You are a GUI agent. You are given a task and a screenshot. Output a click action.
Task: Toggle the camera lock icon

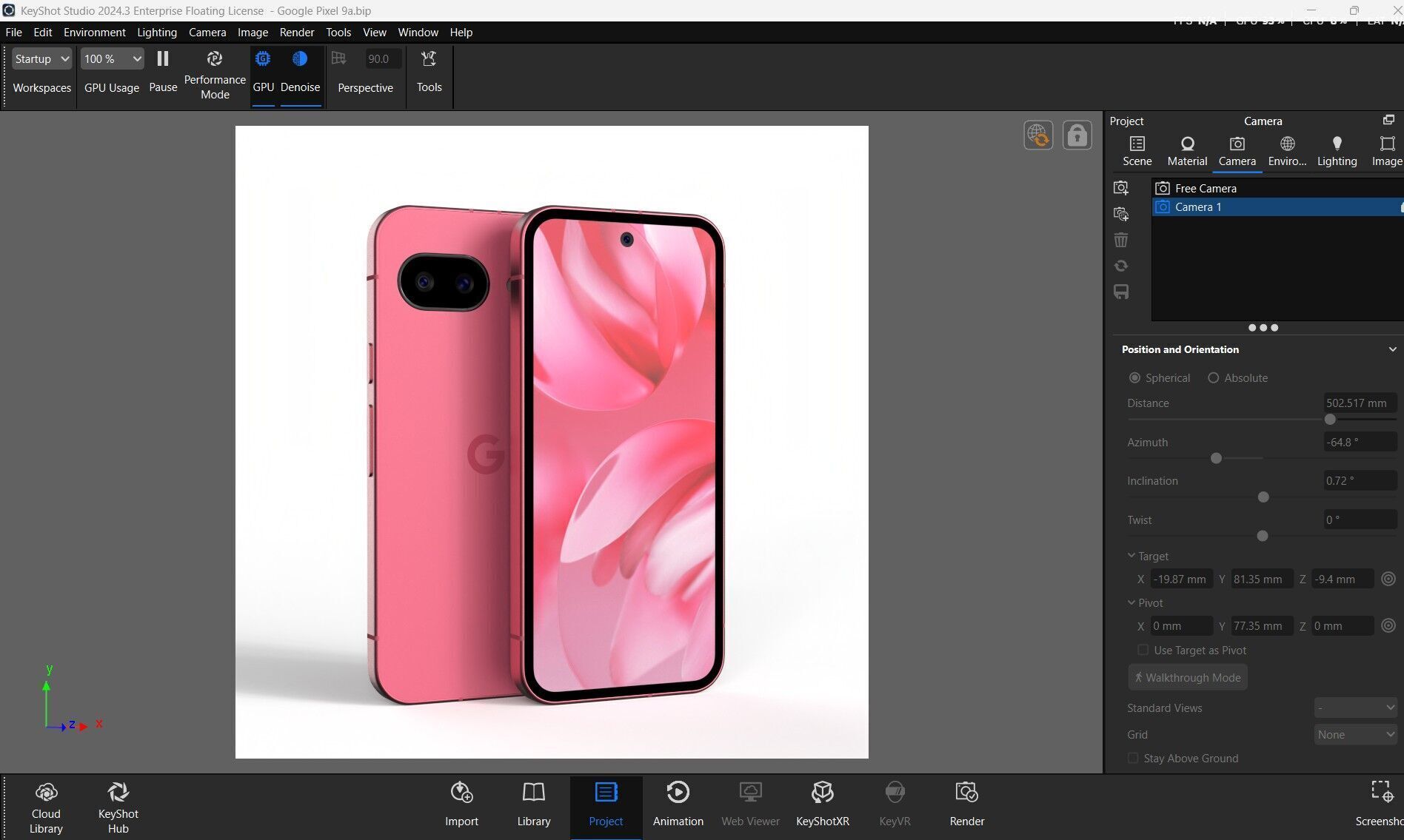point(1077,135)
